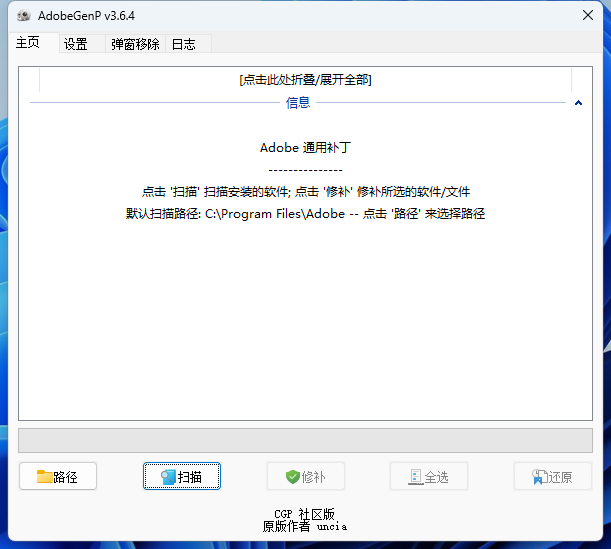Screen dimensions: 611x549
Task: Click the '原版作者 uncia' footer text
Action: 305,527
